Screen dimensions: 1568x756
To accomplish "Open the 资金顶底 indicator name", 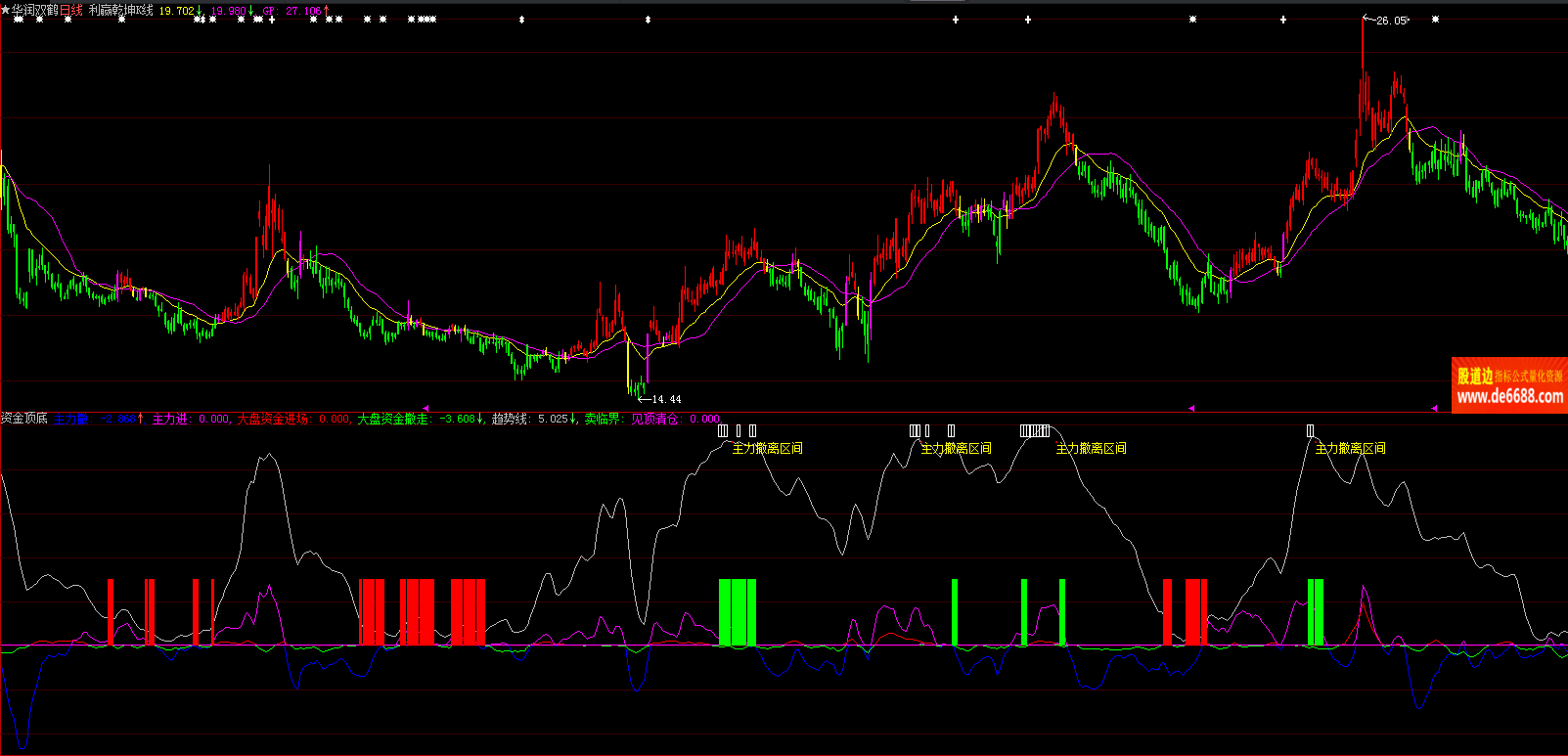I will tap(24, 419).
